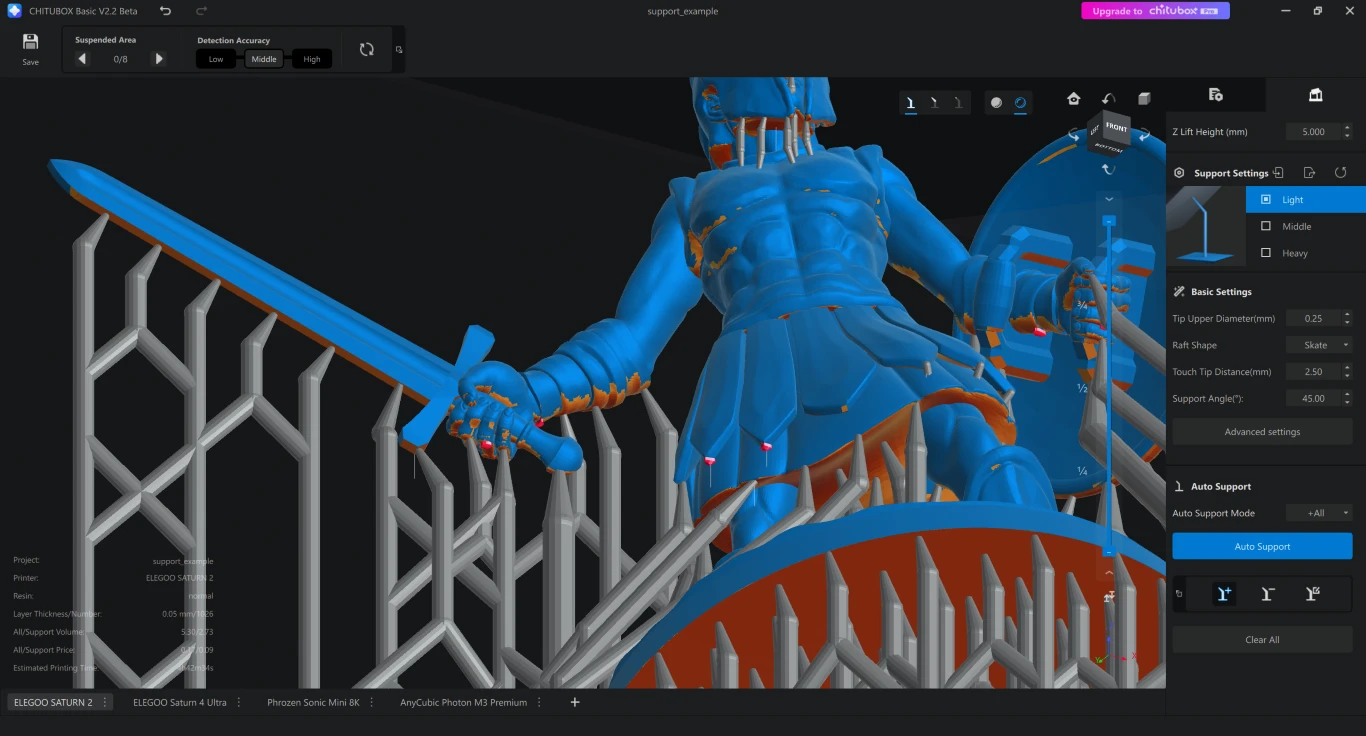Click the chevron above layer slider

point(1109,199)
